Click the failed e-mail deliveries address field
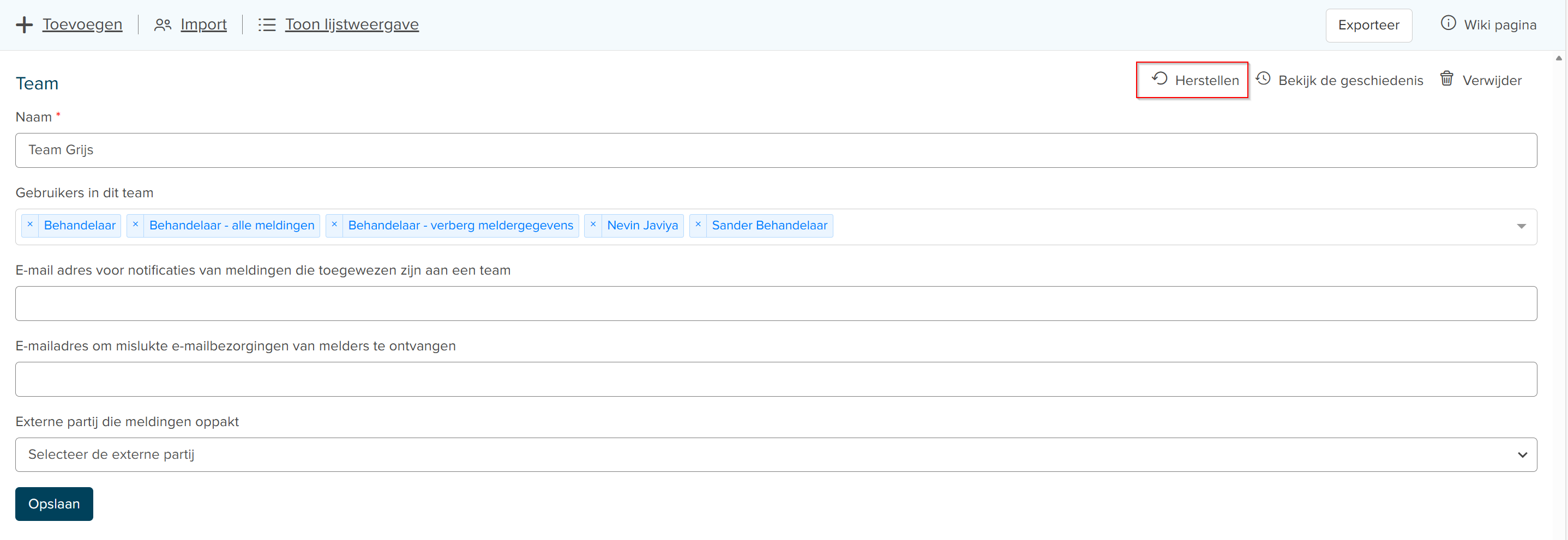The height and width of the screenshot is (540, 1568). (x=776, y=379)
